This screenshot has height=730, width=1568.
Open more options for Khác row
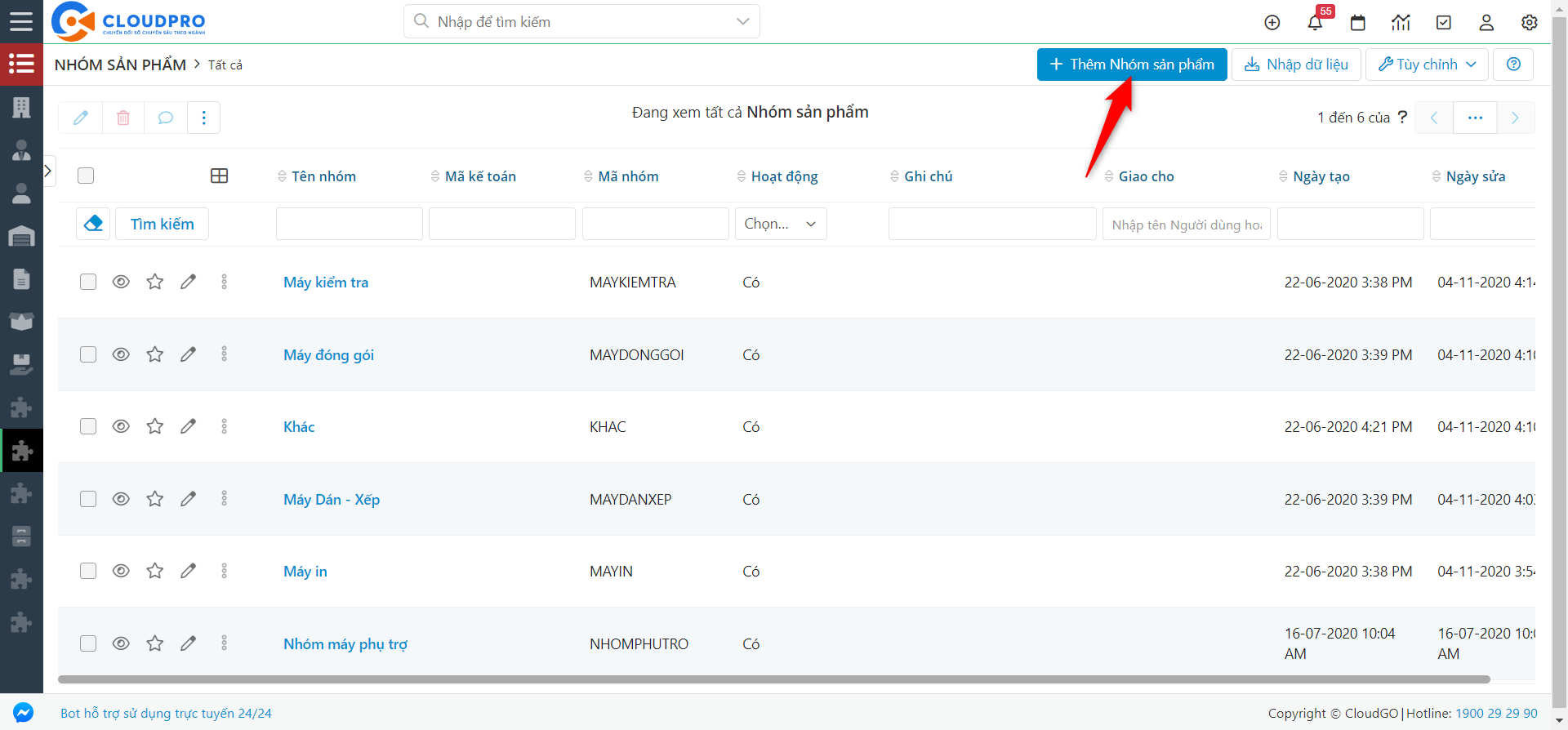click(x=224, y=426)
